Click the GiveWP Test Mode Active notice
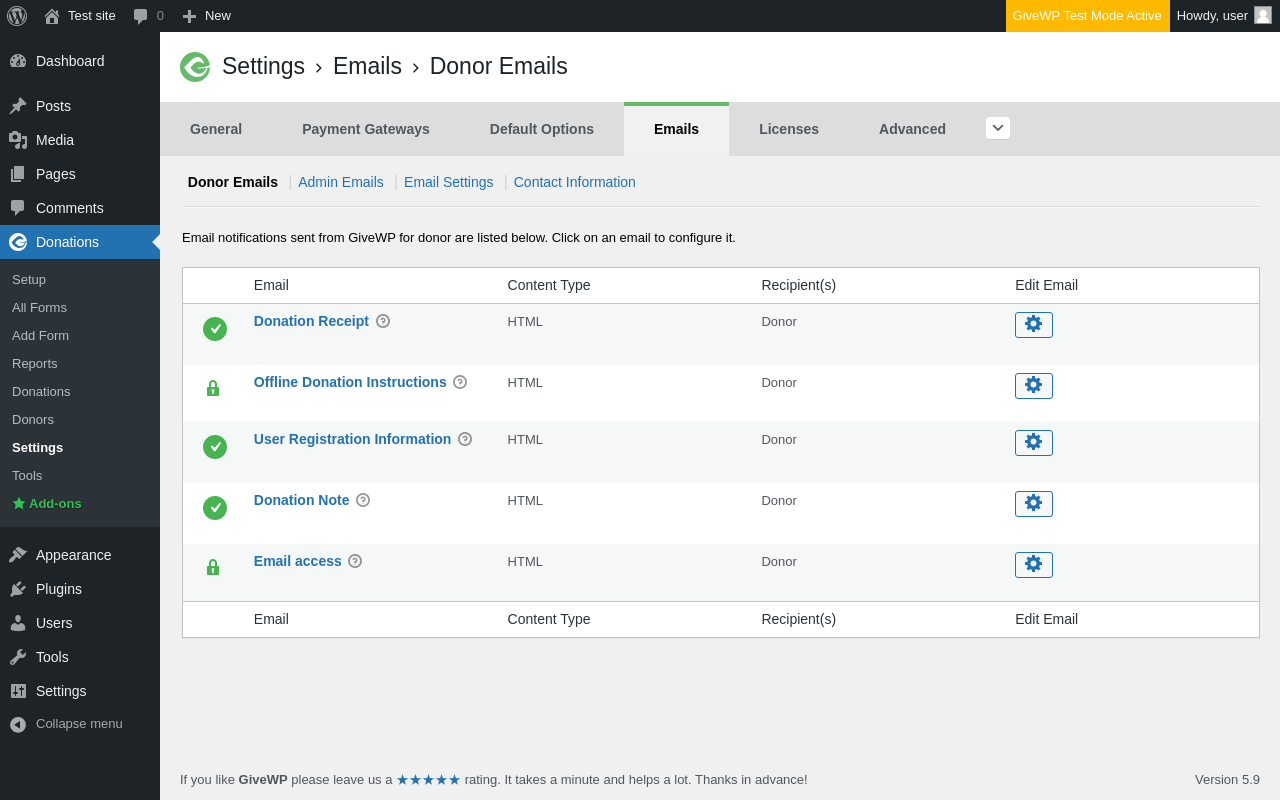 tap(1087, 16)
